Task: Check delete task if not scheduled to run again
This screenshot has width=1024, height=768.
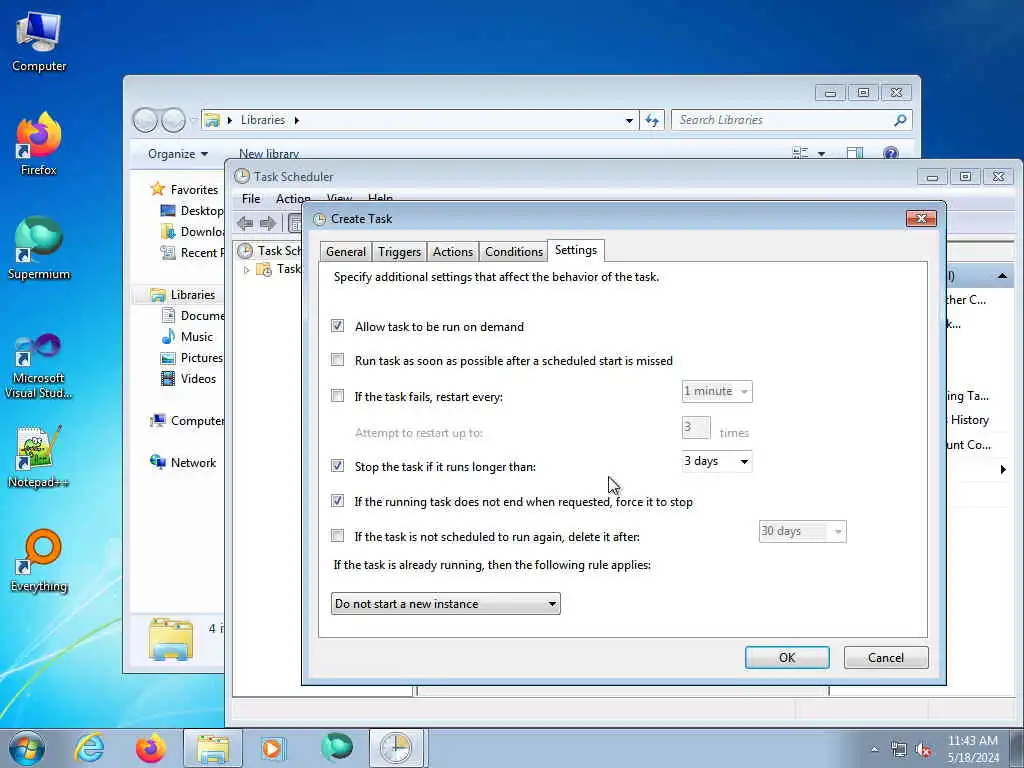Action: (x=338, y=536)
